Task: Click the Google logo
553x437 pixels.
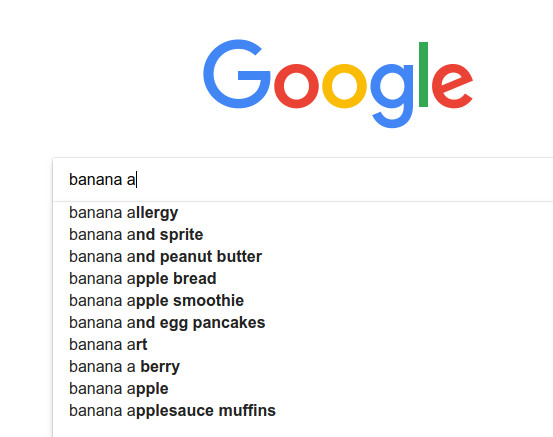Action: pyautogui.click(x=338, y=84)
